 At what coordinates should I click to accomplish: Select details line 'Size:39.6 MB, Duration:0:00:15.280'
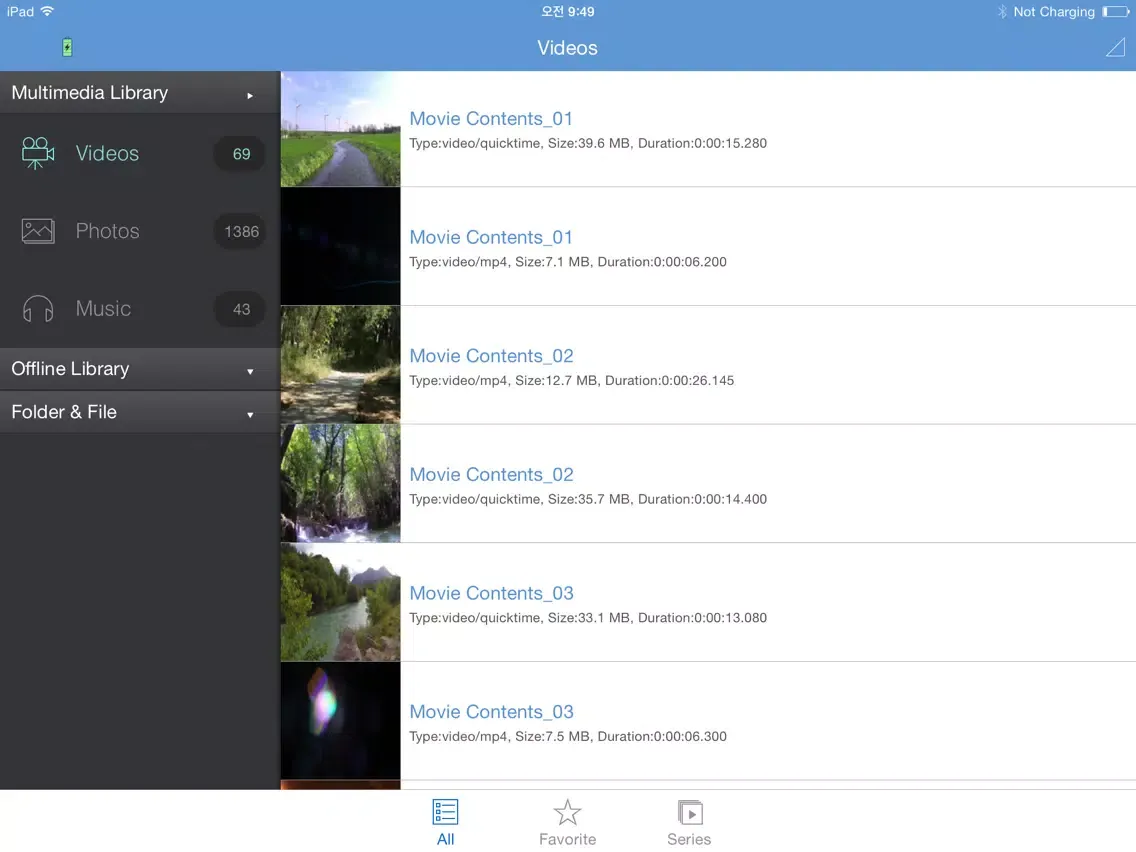(x=657, y=143)
